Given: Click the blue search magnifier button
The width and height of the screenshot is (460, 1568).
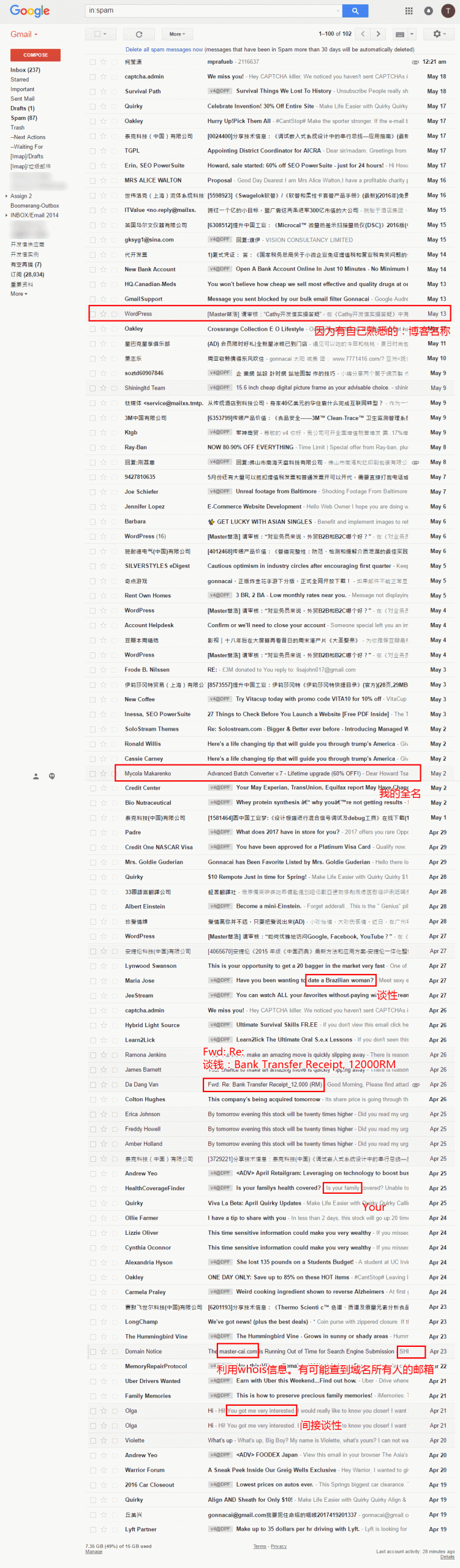Looking at the screenshot, I should coord(355,10).
